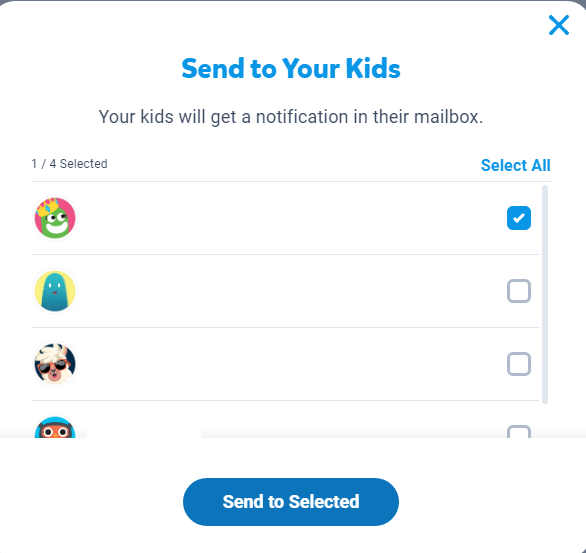The height and width of the screenshot is (553, 586).
Task: Check the box next to the teal blob kid
Action: pyautogui.click(x=519, y=291)
